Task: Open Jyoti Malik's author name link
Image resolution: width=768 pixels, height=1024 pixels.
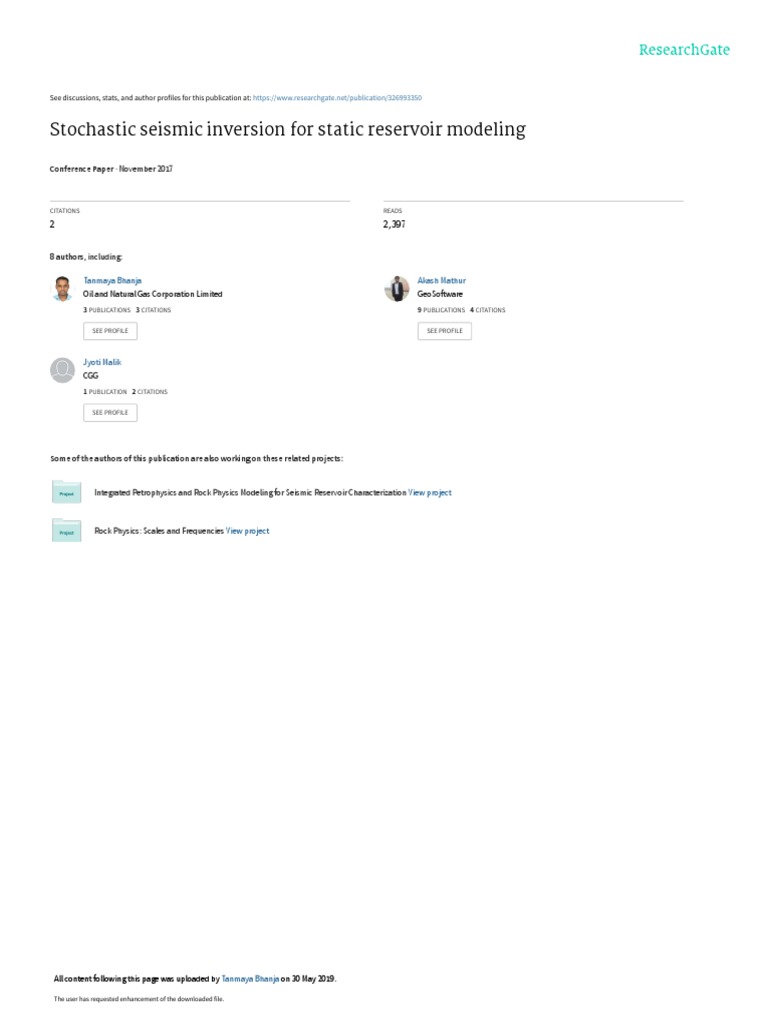Action: pyautogui.click(x=102, y=362)
